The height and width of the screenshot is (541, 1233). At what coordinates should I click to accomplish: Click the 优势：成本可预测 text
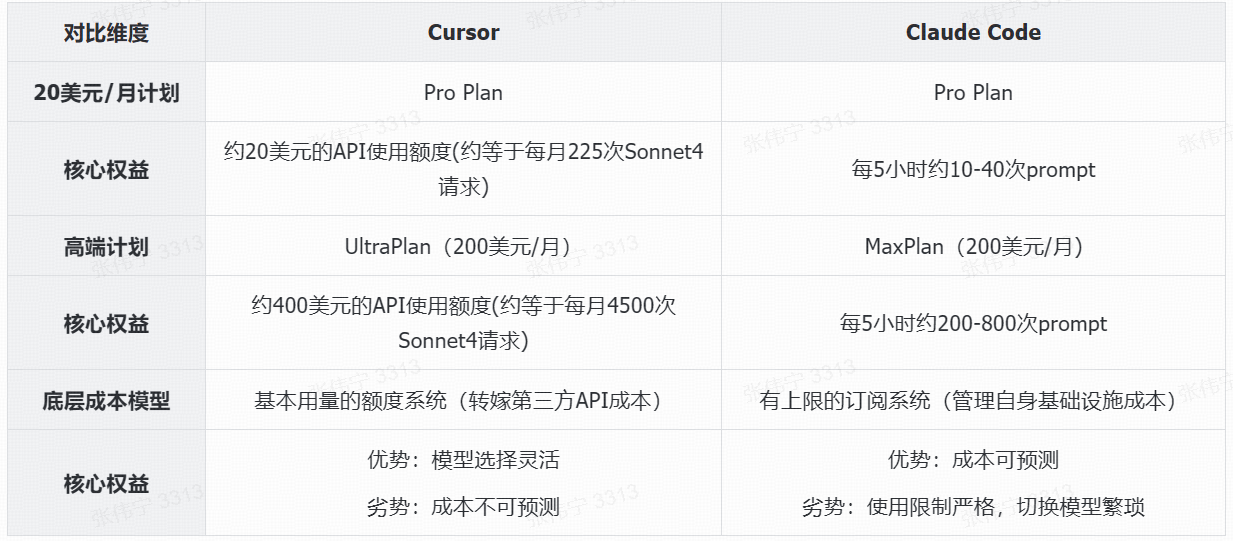point(973,460)
